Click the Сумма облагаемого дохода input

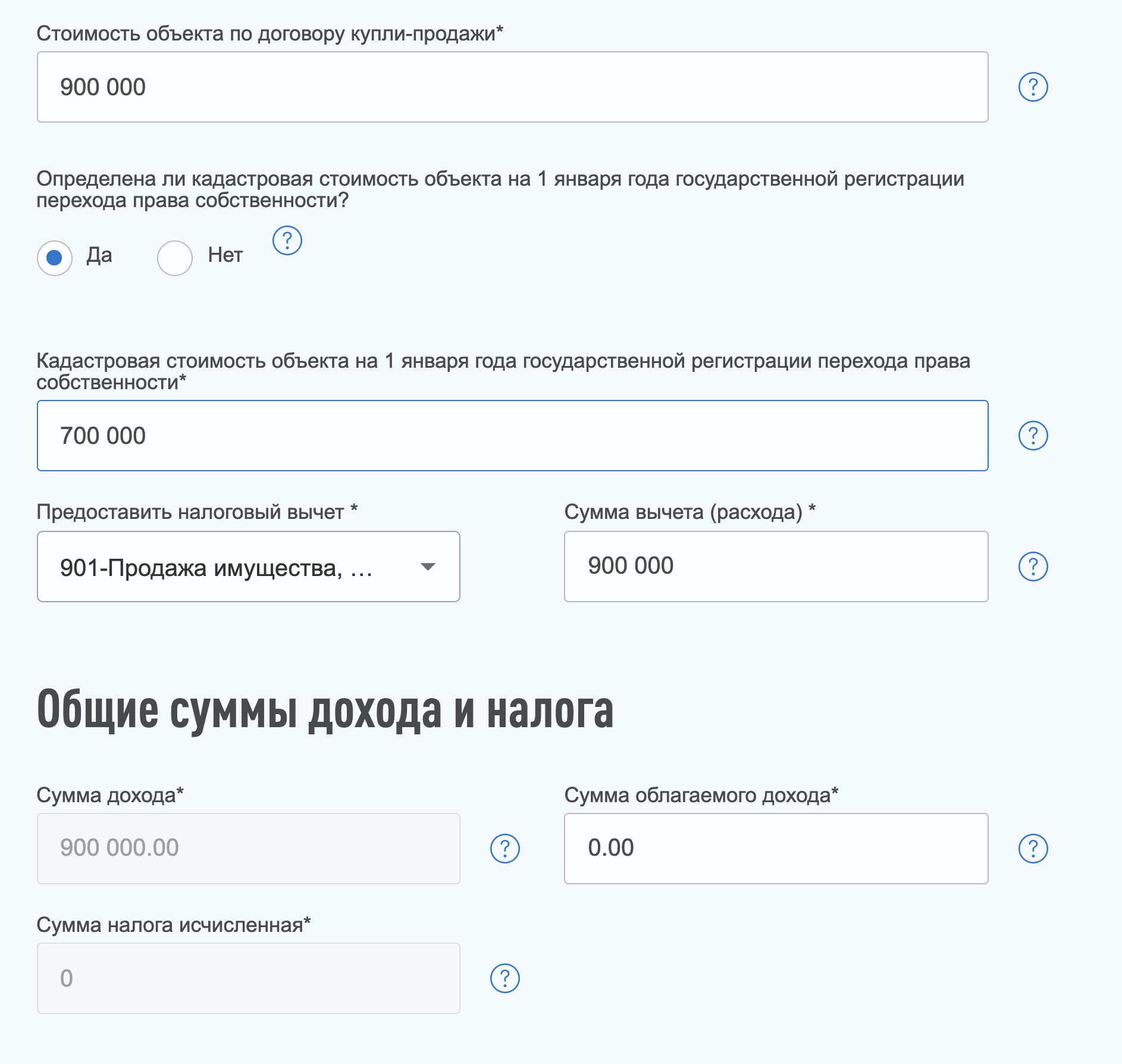coord(776,849)
